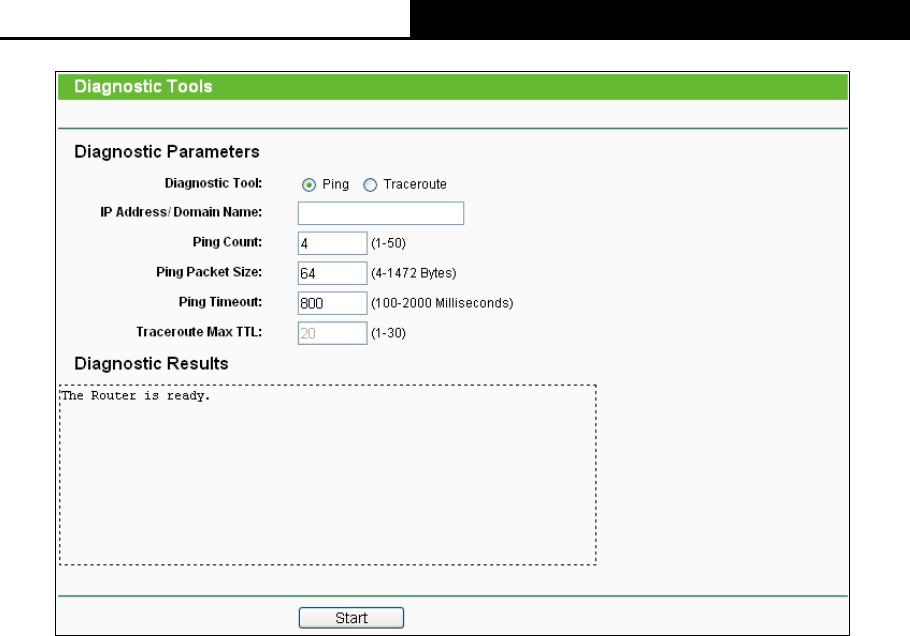Click the '(1-50)' range hint
This screenshot has width=910, height=636.
(x=388, y=243)
